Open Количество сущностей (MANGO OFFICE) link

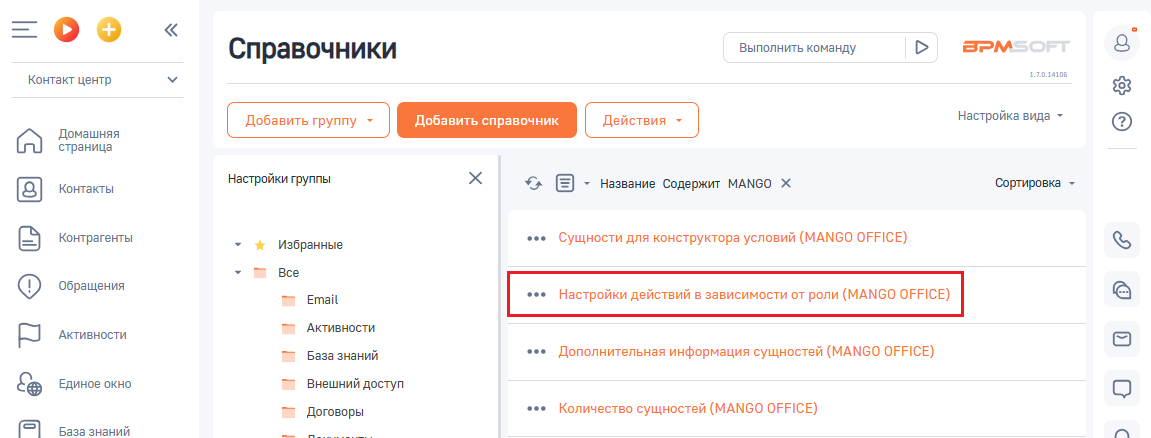click(x=688, y=408)
